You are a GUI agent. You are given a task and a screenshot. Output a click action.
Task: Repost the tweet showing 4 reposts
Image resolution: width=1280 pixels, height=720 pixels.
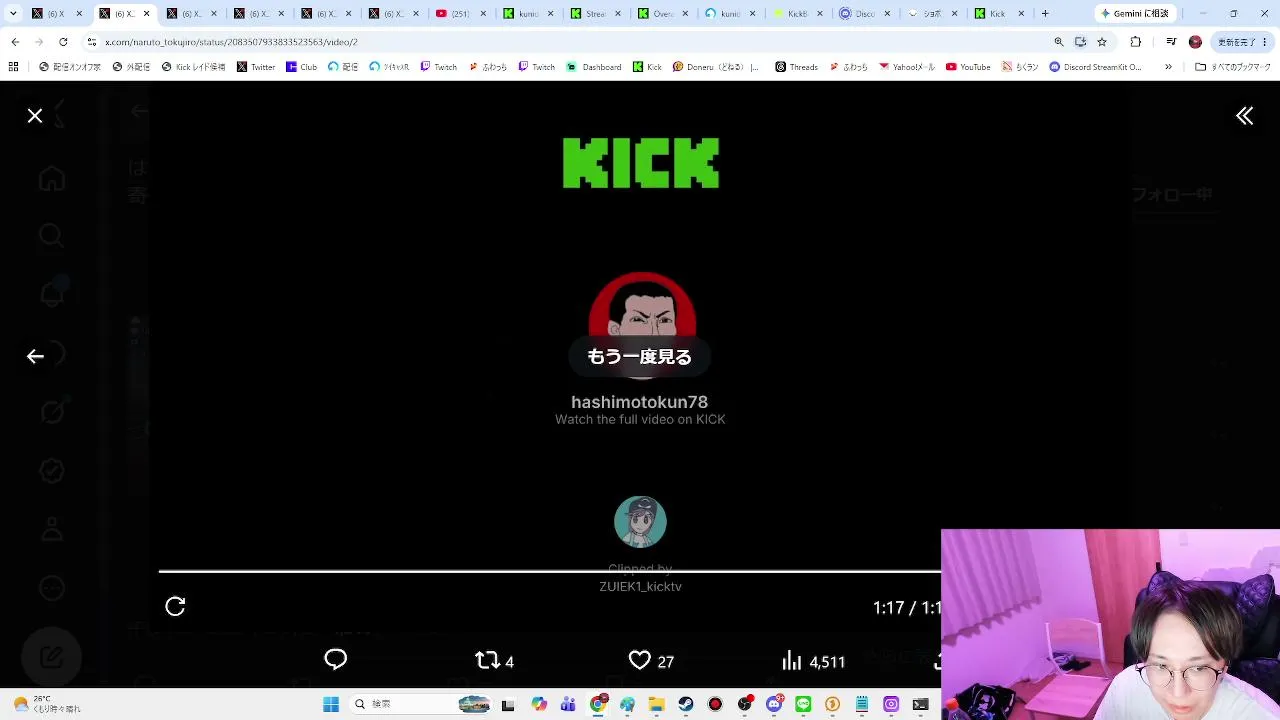coord(494,661)
